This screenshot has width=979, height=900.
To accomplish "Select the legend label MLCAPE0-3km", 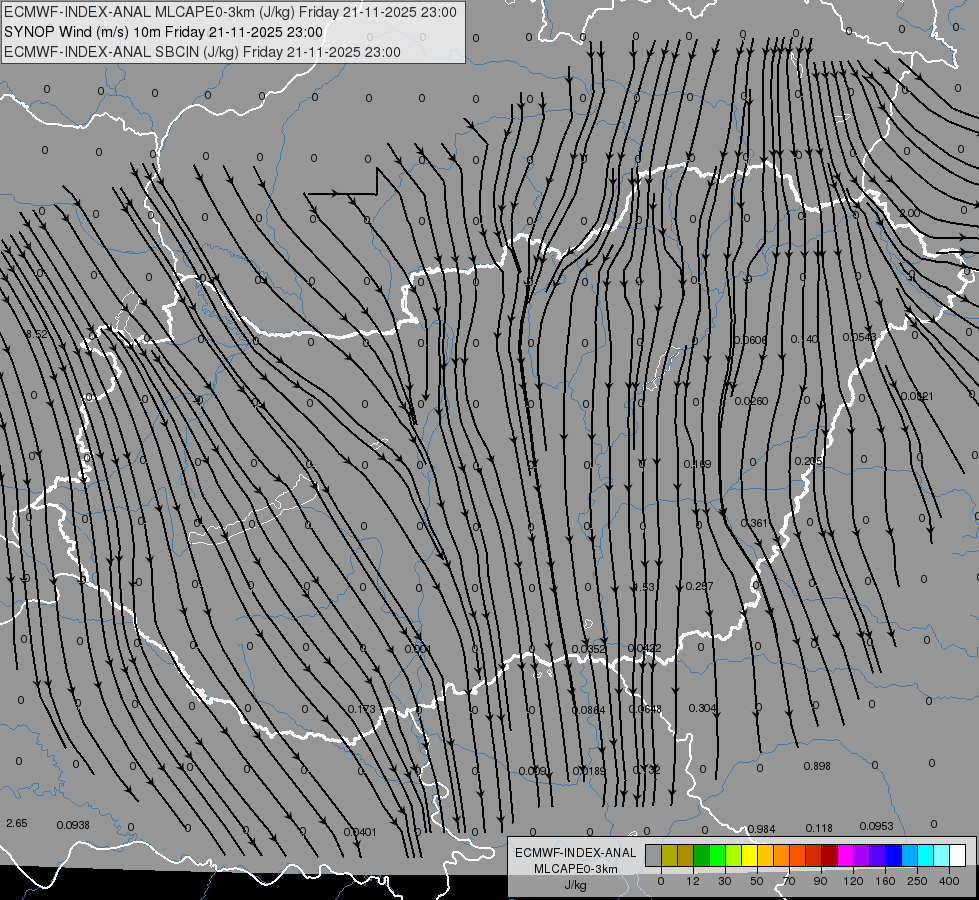I will pos(576,869).
